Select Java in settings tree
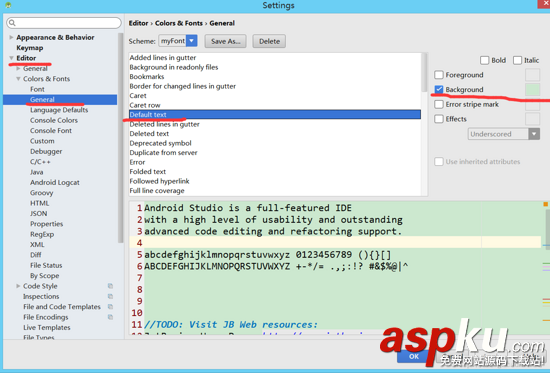This screenshot has height=373, width=550. [36, 172]
